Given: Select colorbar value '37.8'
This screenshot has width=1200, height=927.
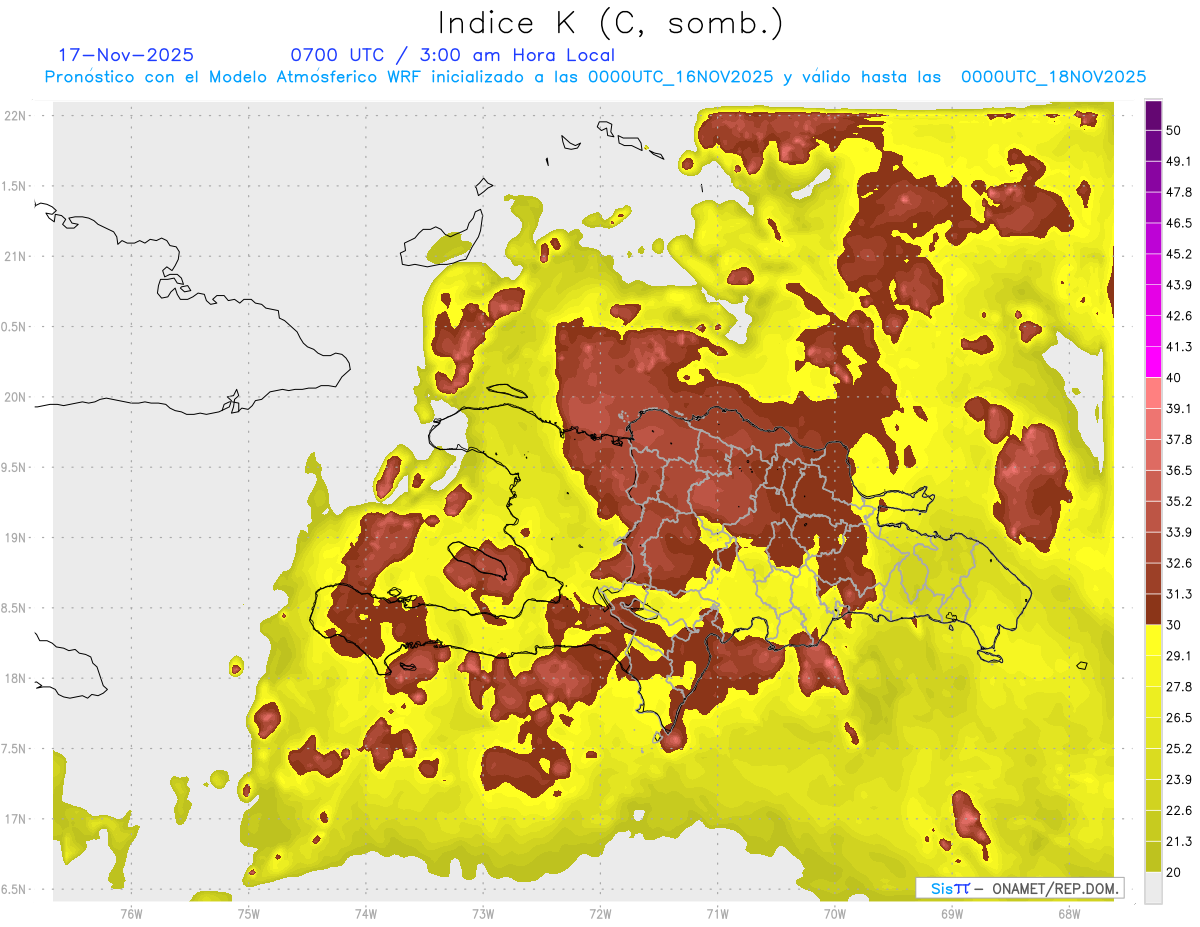Looking at the screenshot, I should (1179, 439).
